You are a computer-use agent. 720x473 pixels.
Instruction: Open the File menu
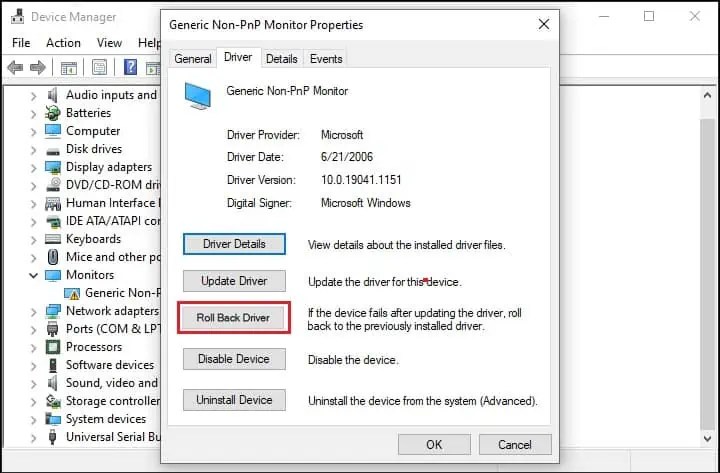21,43
